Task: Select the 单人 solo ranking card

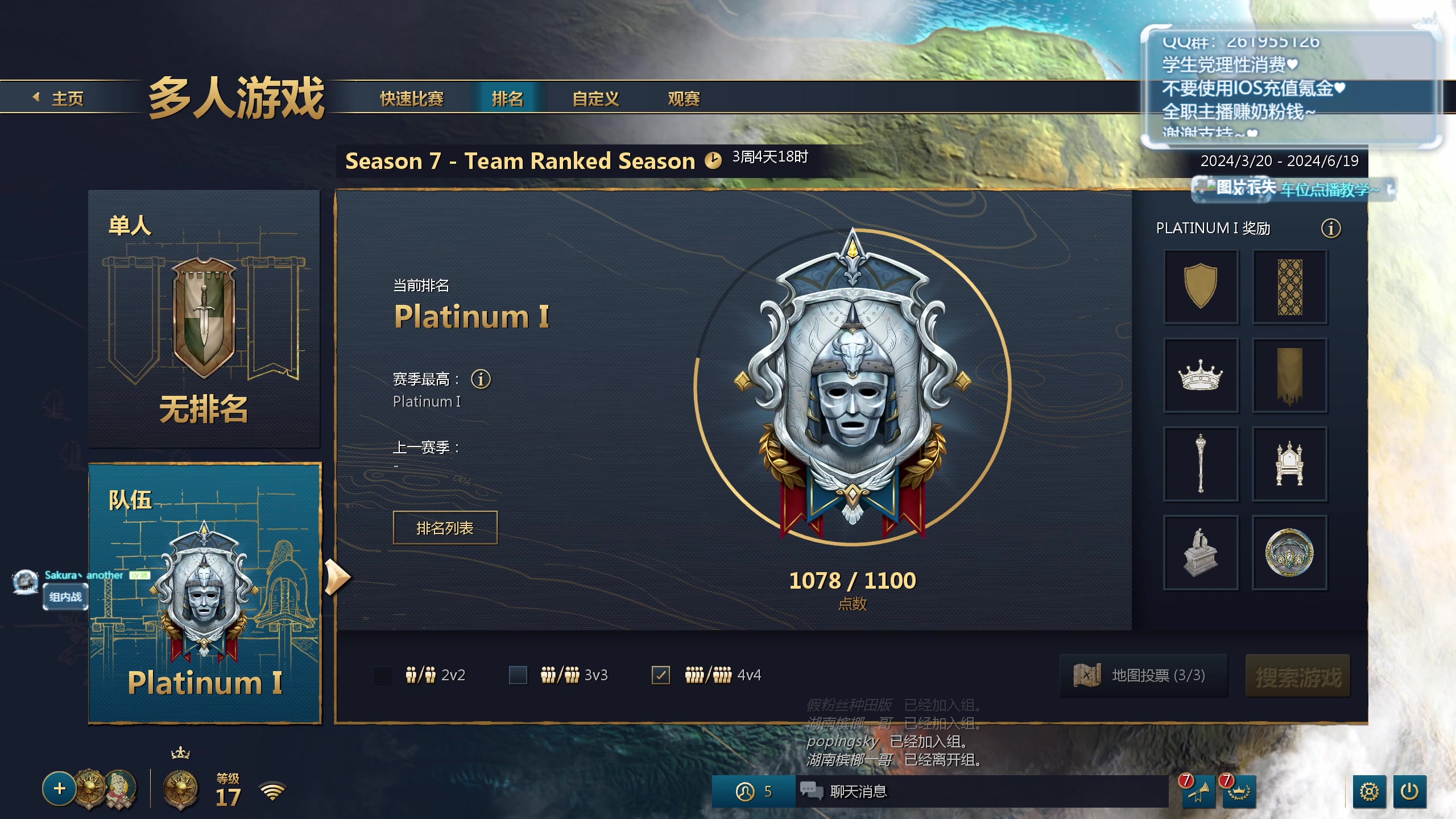Action: click(x=204, y=319)
